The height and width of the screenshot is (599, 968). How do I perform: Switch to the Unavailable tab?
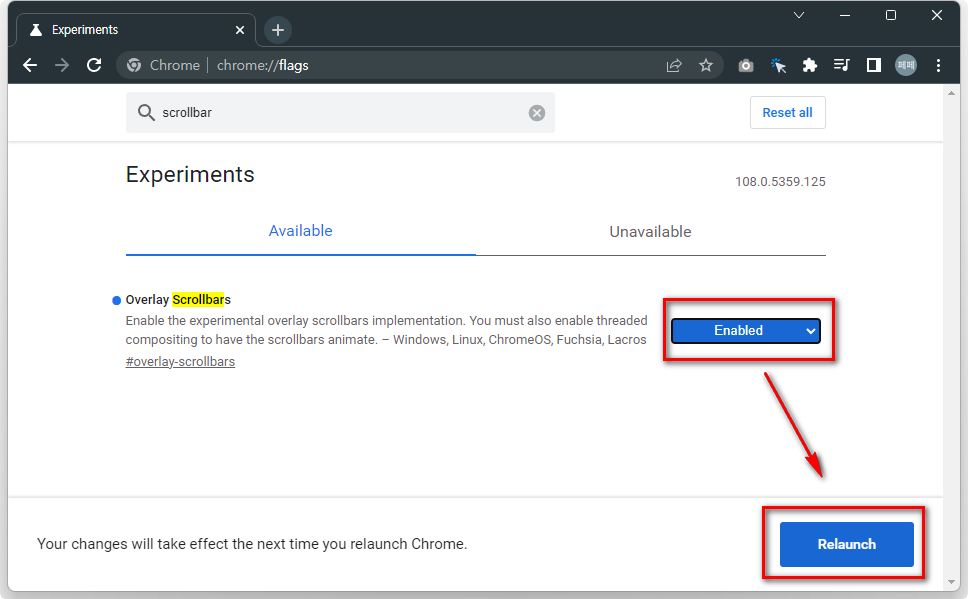coord(651,232)
